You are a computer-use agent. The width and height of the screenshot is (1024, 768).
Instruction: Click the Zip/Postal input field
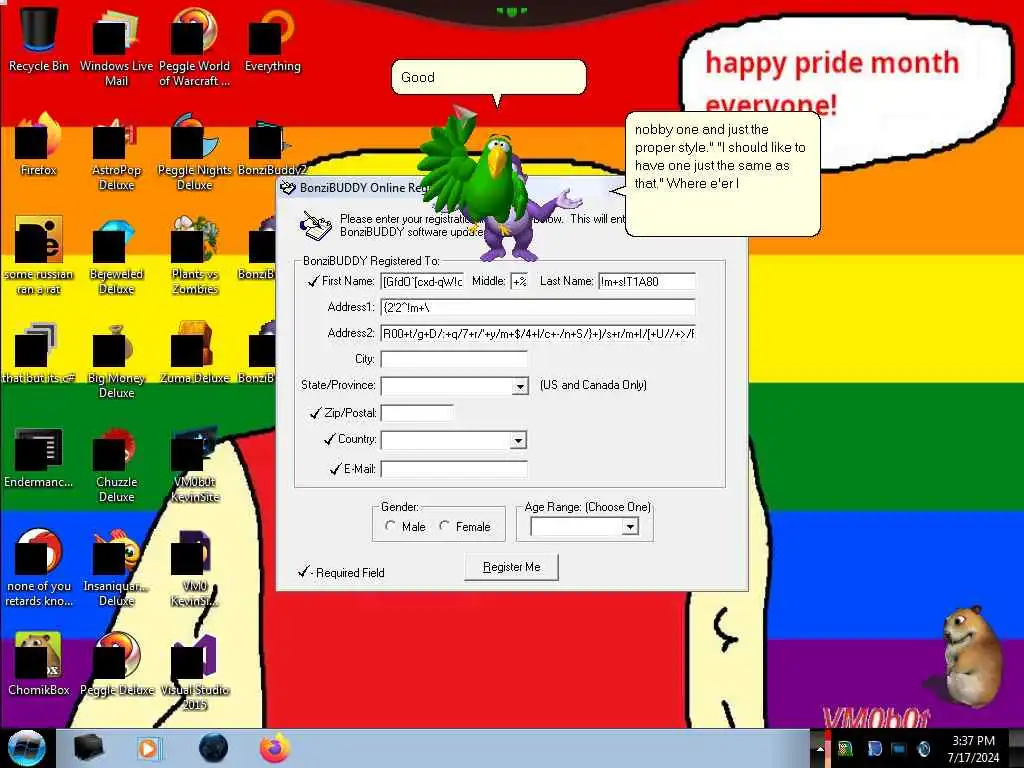coord(417,413)
